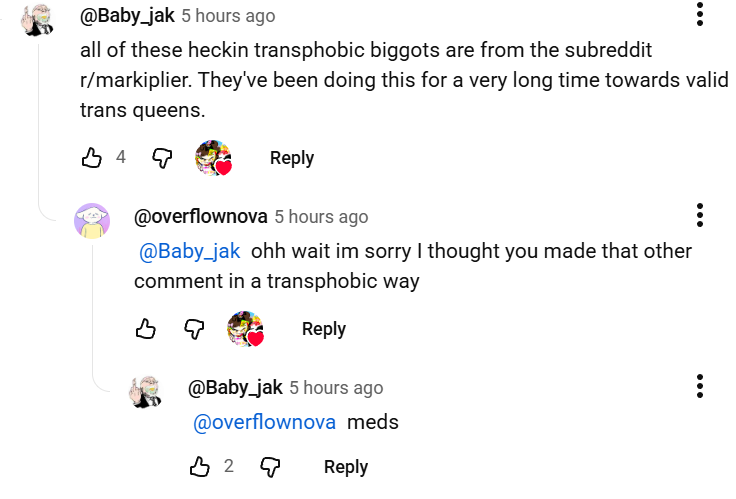Click the blue @overflownova mention link
Screen dimensions: 736x499
pyautogui.click(x=264, y=422)
